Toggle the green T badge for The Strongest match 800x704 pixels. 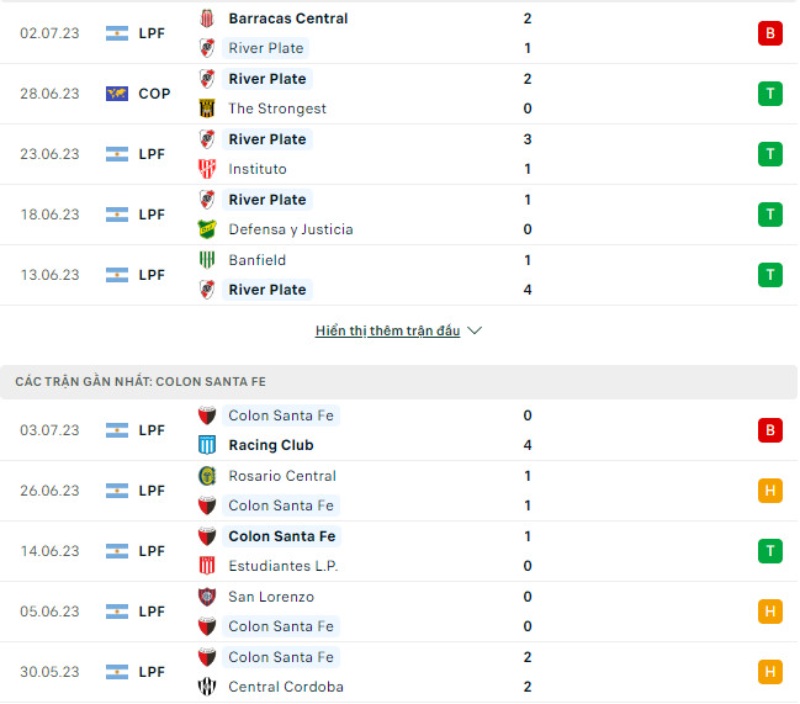coord(769,93)
